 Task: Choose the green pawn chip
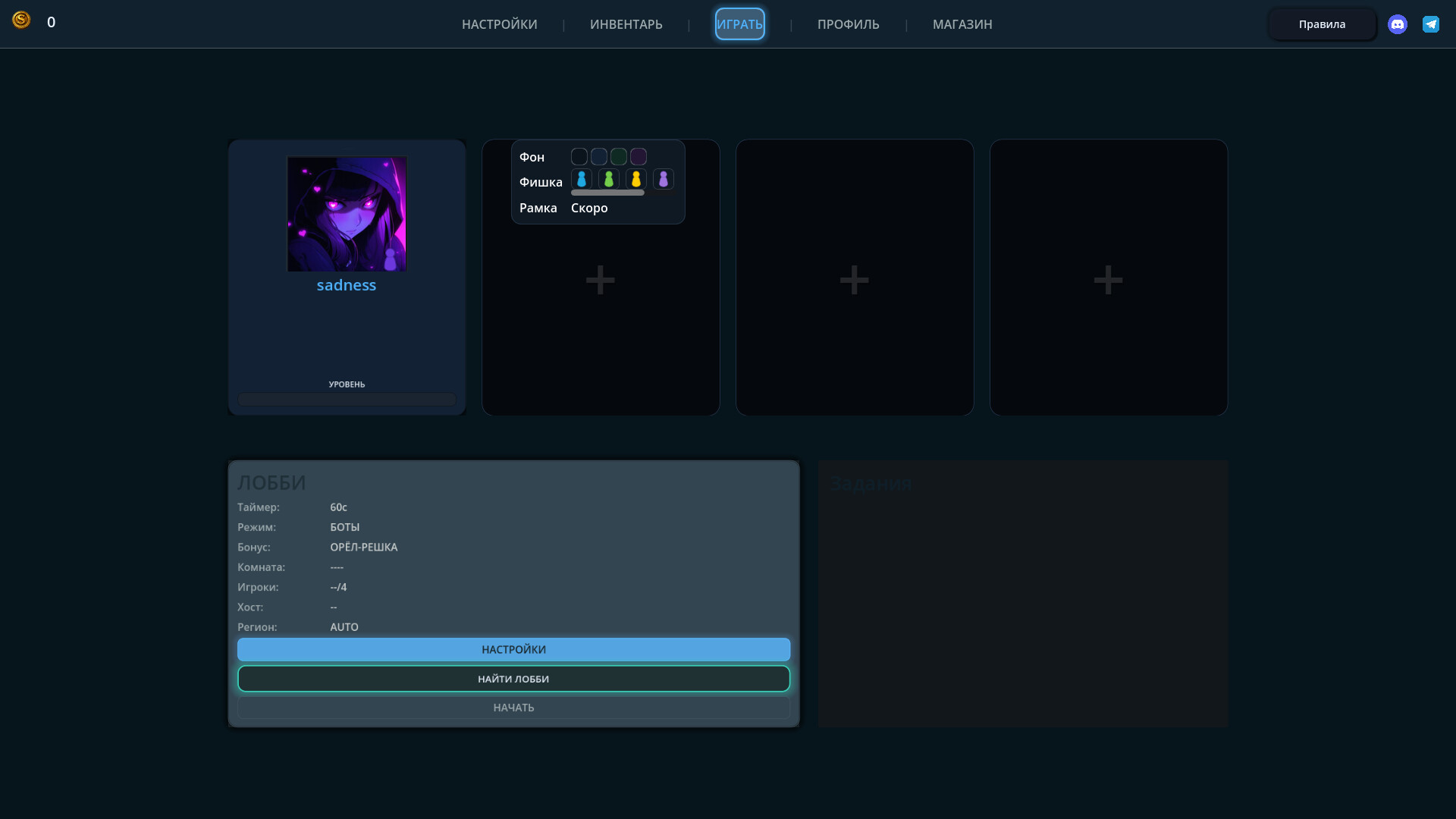click(609, 180)
